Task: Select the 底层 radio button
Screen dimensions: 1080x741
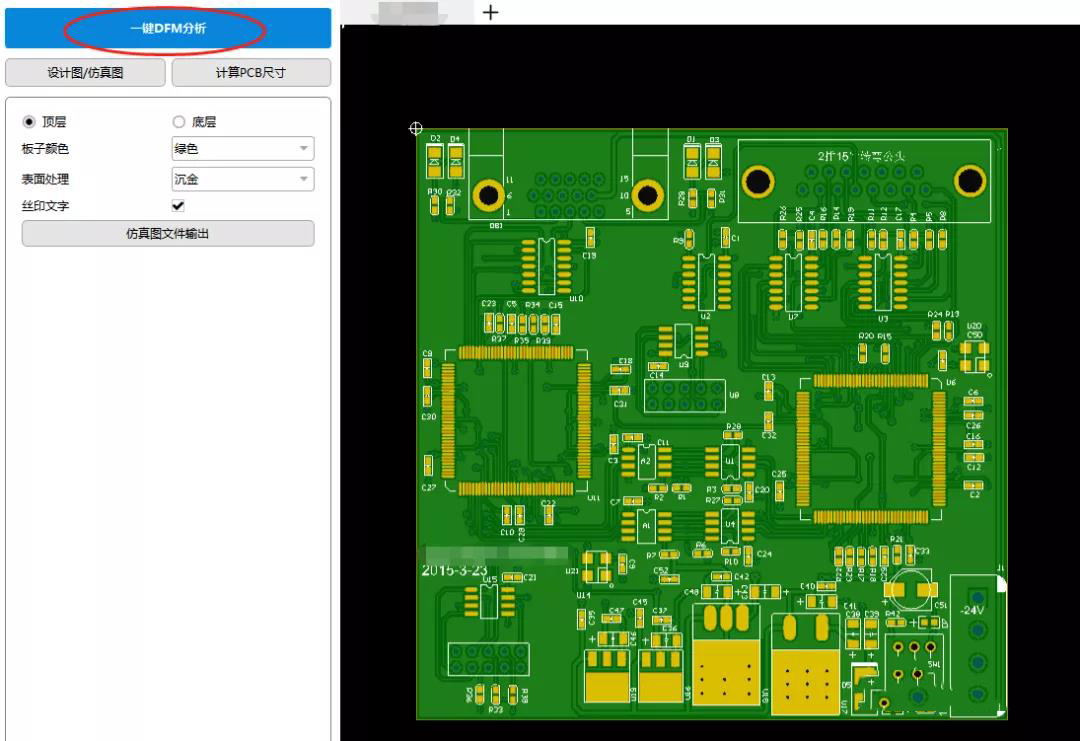Action: (x=179, y=122)
